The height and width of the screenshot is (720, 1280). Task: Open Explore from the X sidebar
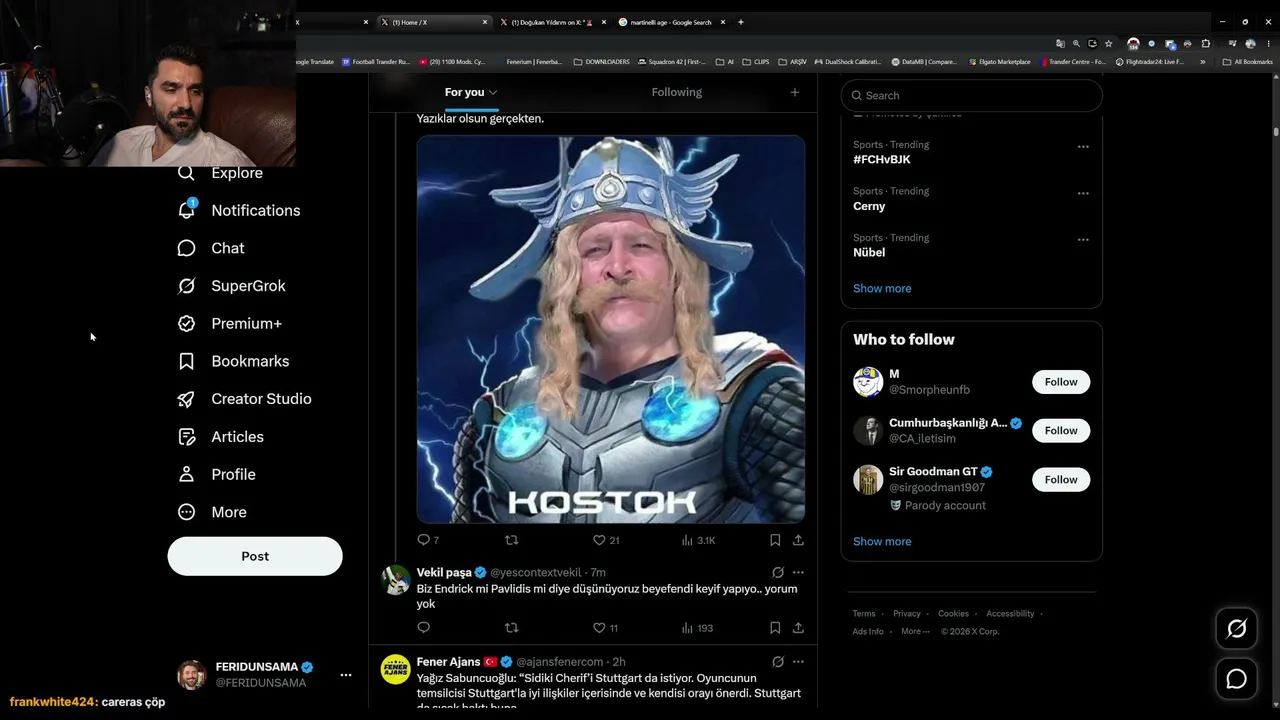coord(220,173)
